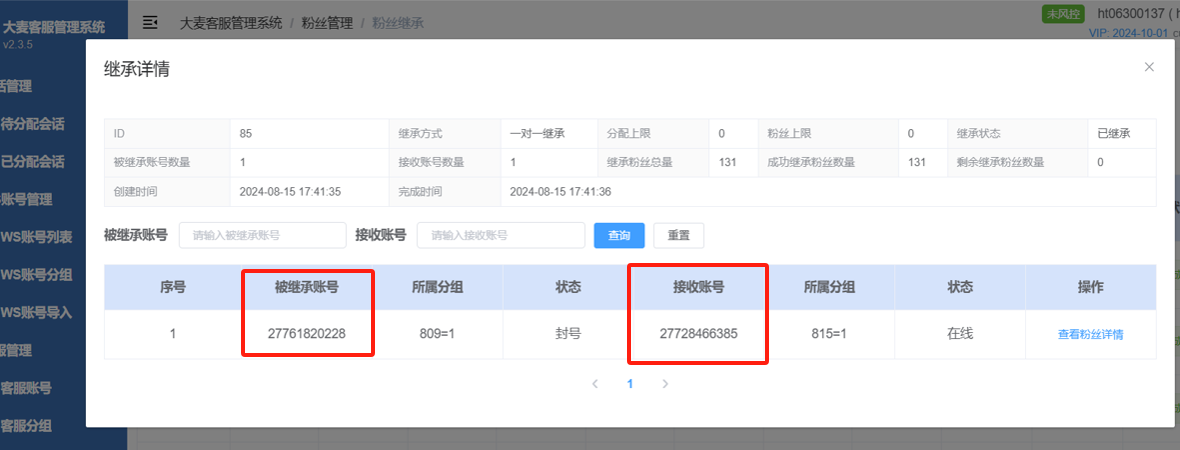
Task: Click 已继承 status value
Action: point(1114,134)
